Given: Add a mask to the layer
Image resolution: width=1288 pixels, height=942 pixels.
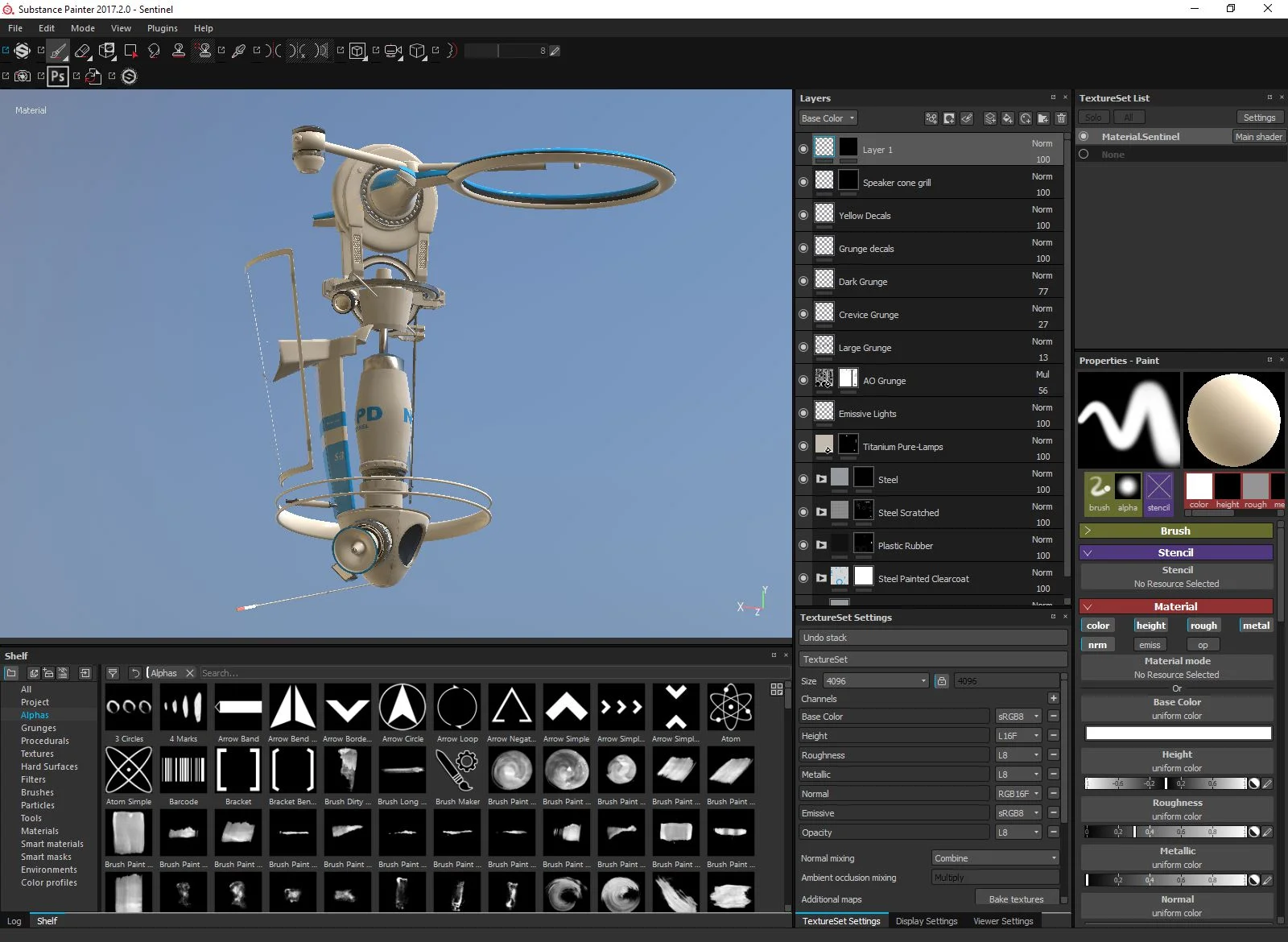Looking at the screenshot, I should coord(949,118).
